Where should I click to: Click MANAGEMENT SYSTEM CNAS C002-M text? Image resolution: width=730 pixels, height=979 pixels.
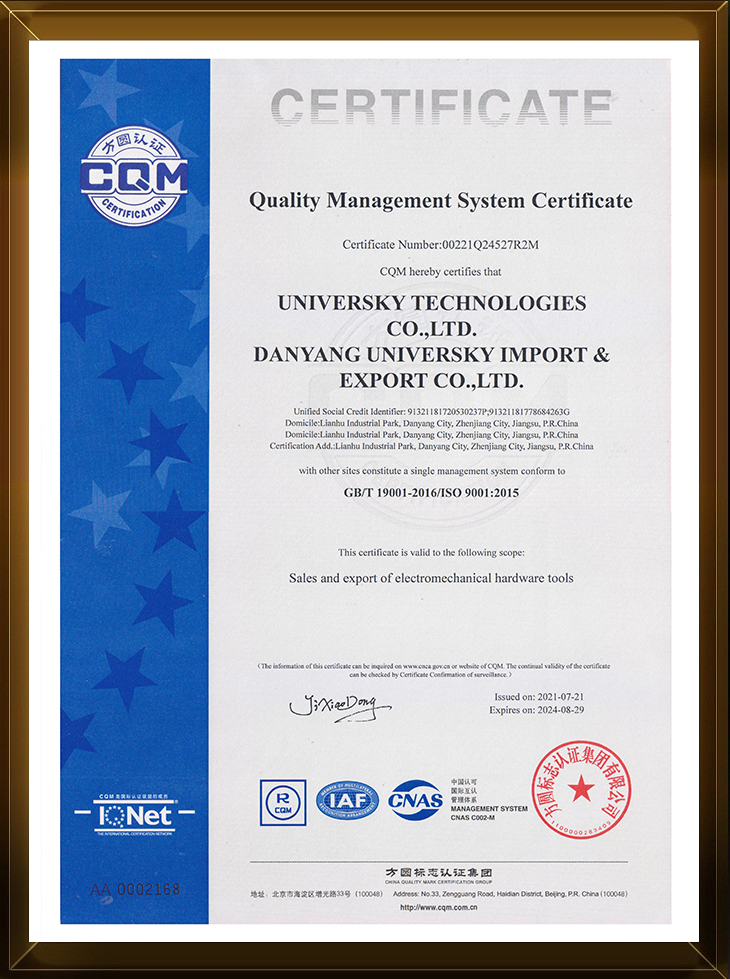489,812
